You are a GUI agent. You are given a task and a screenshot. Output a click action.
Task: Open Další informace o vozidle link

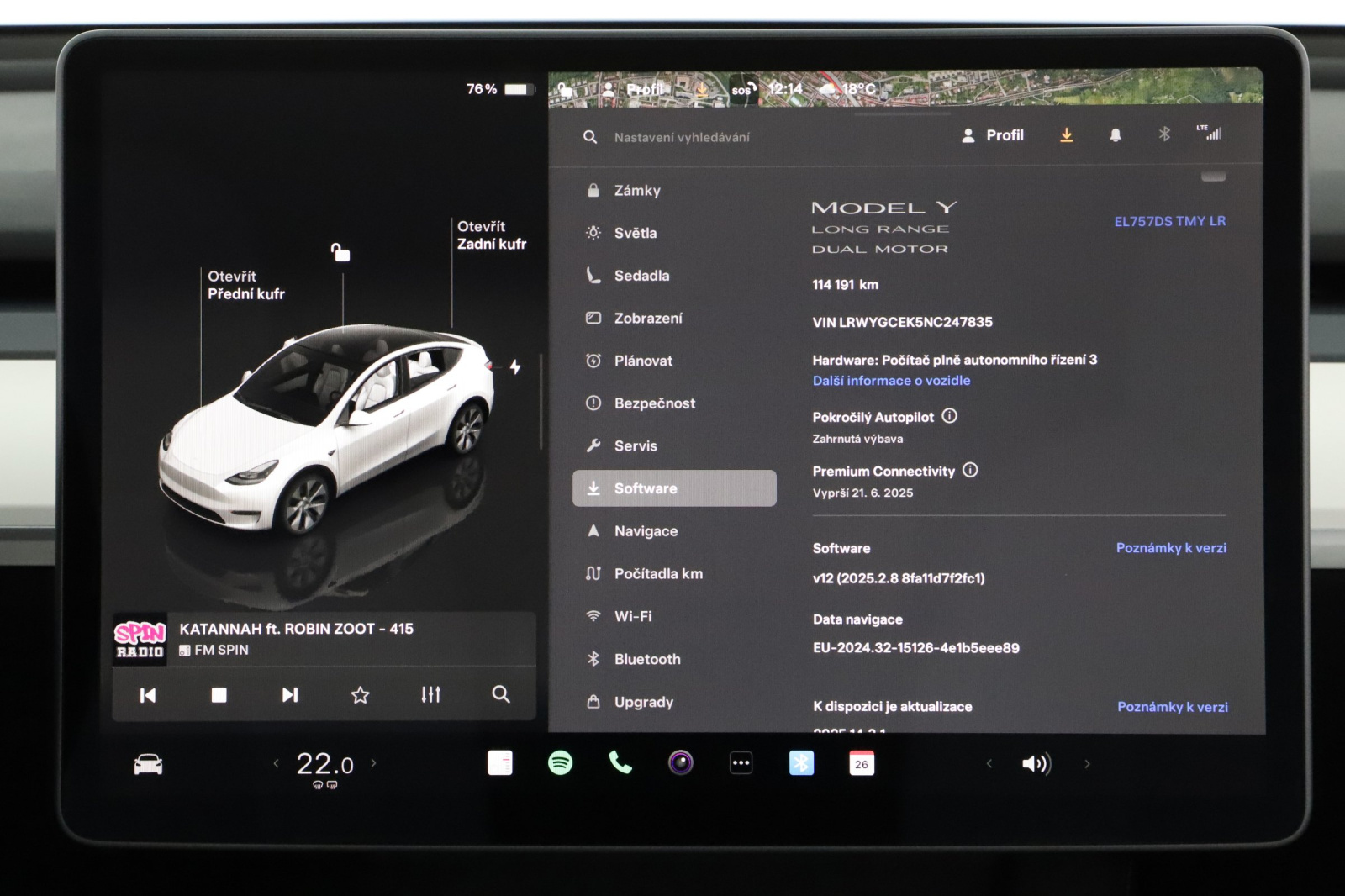(891, 381)
